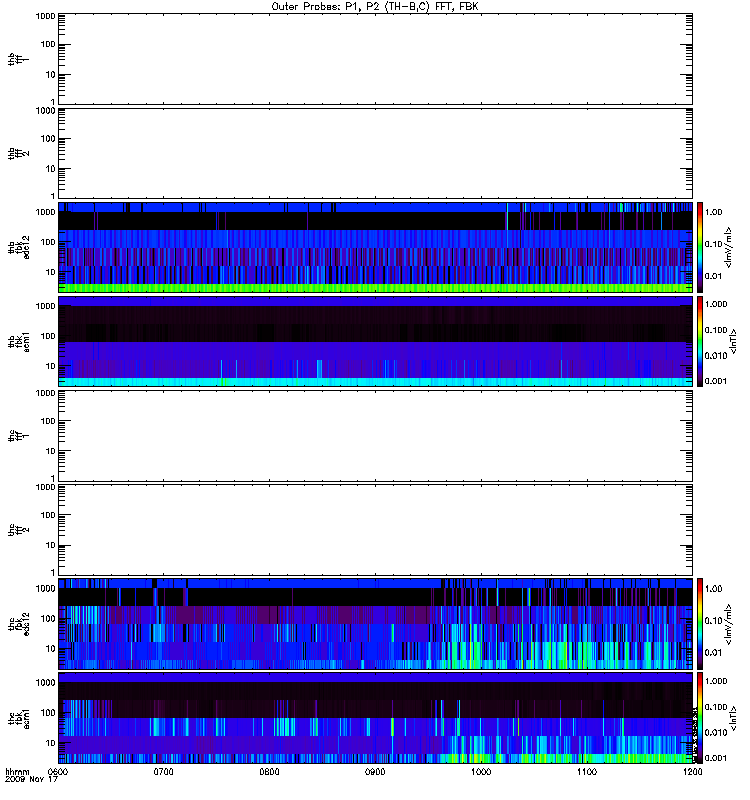Screen dimensions: 750x800
Task: Click the 0.010 value on thb scm1 color bar
Action: [716, 356]
